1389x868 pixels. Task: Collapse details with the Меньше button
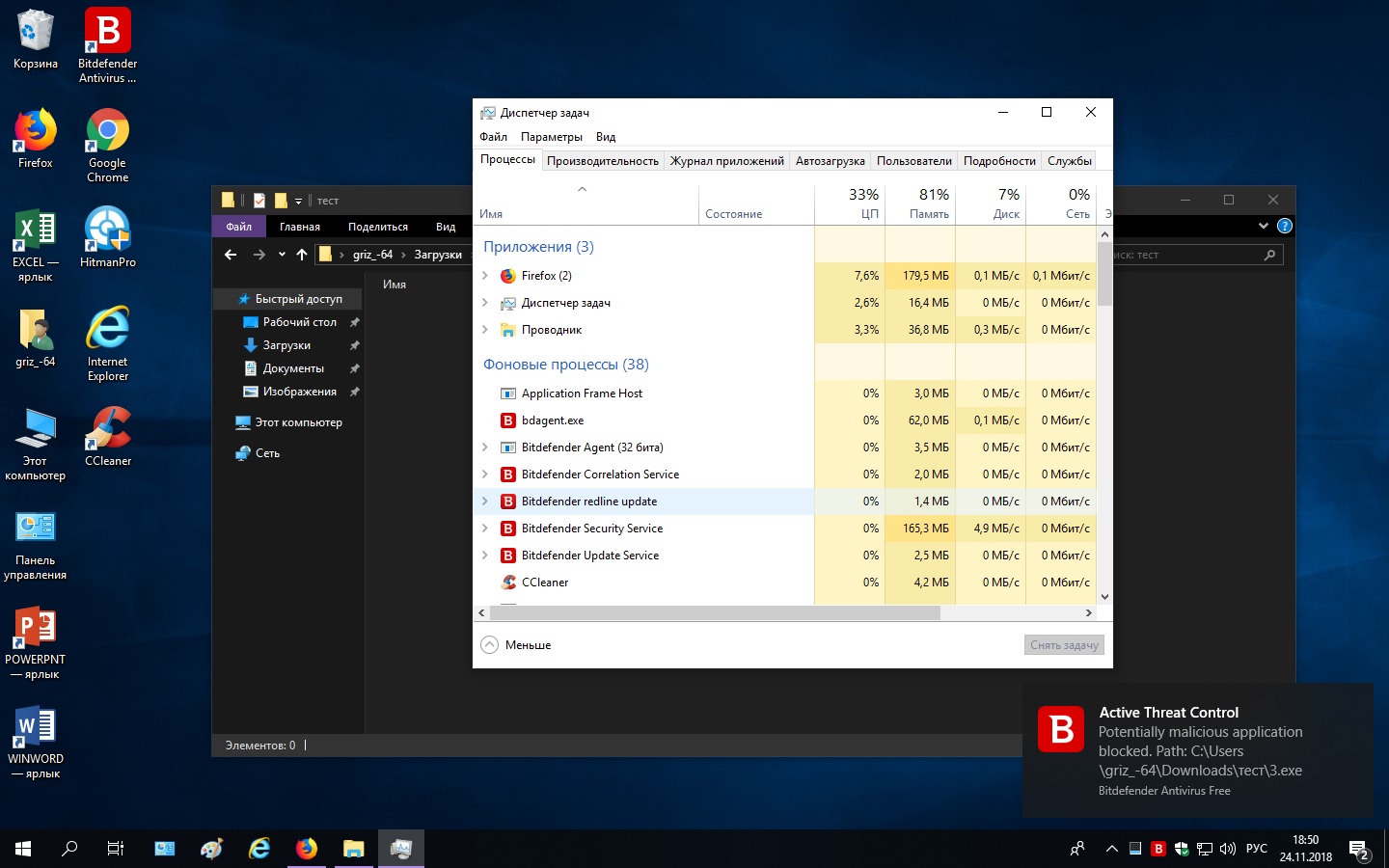click(x=517, y=645)
